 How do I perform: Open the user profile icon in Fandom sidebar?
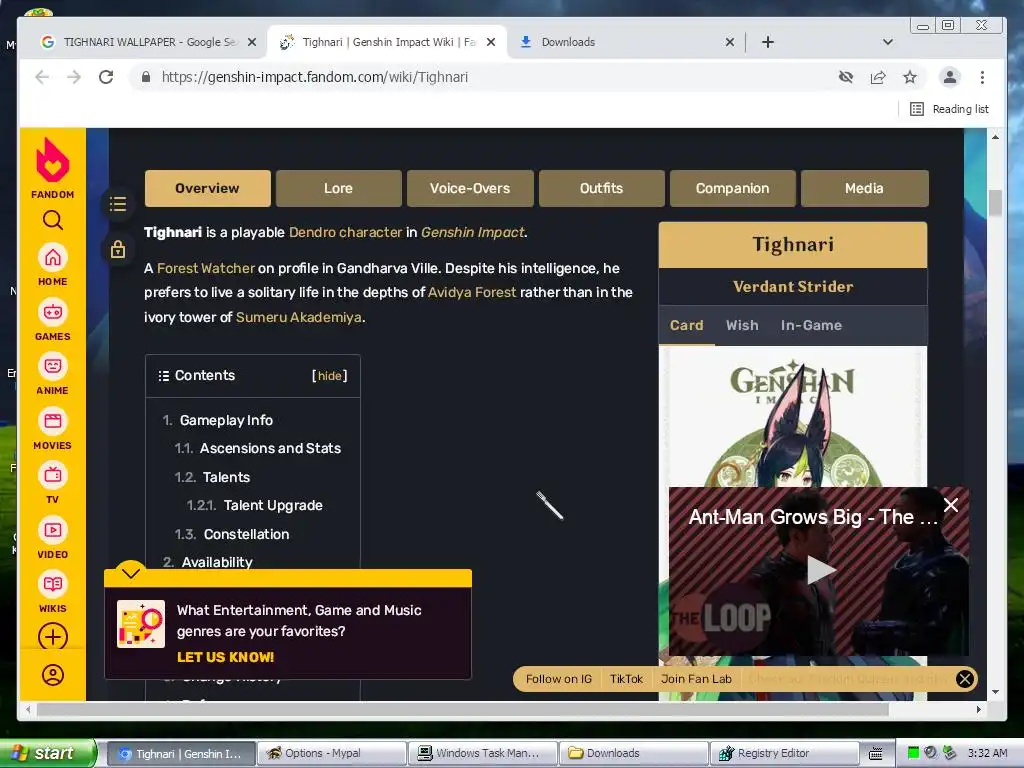coord(53,675)
